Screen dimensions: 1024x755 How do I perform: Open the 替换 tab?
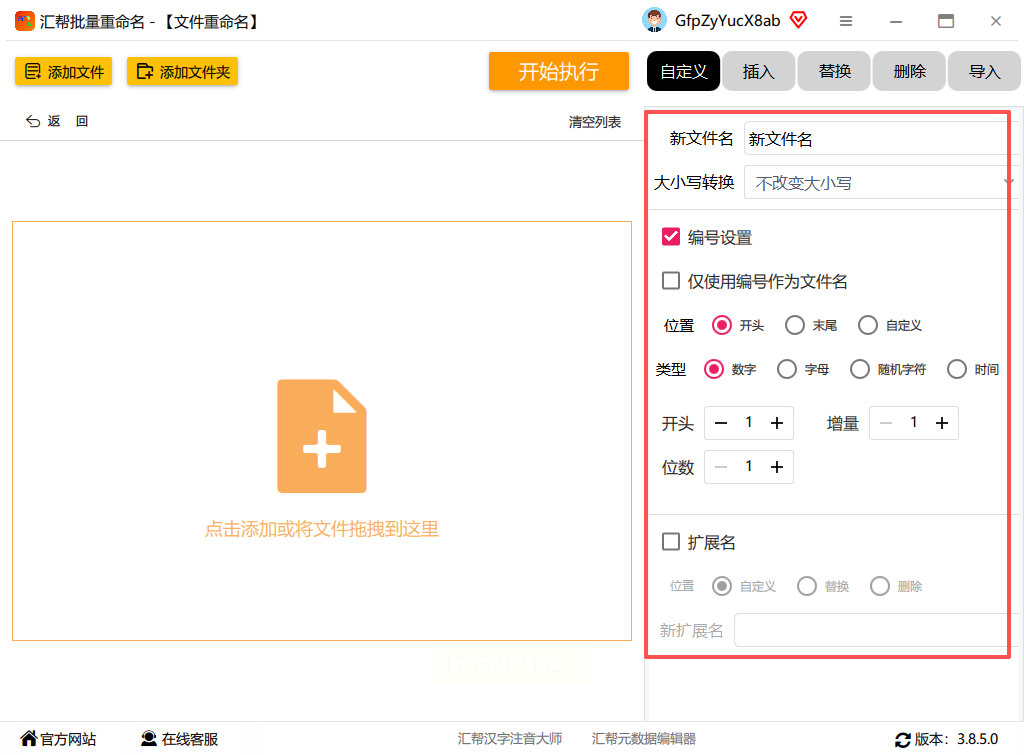(x=834, y=71)
